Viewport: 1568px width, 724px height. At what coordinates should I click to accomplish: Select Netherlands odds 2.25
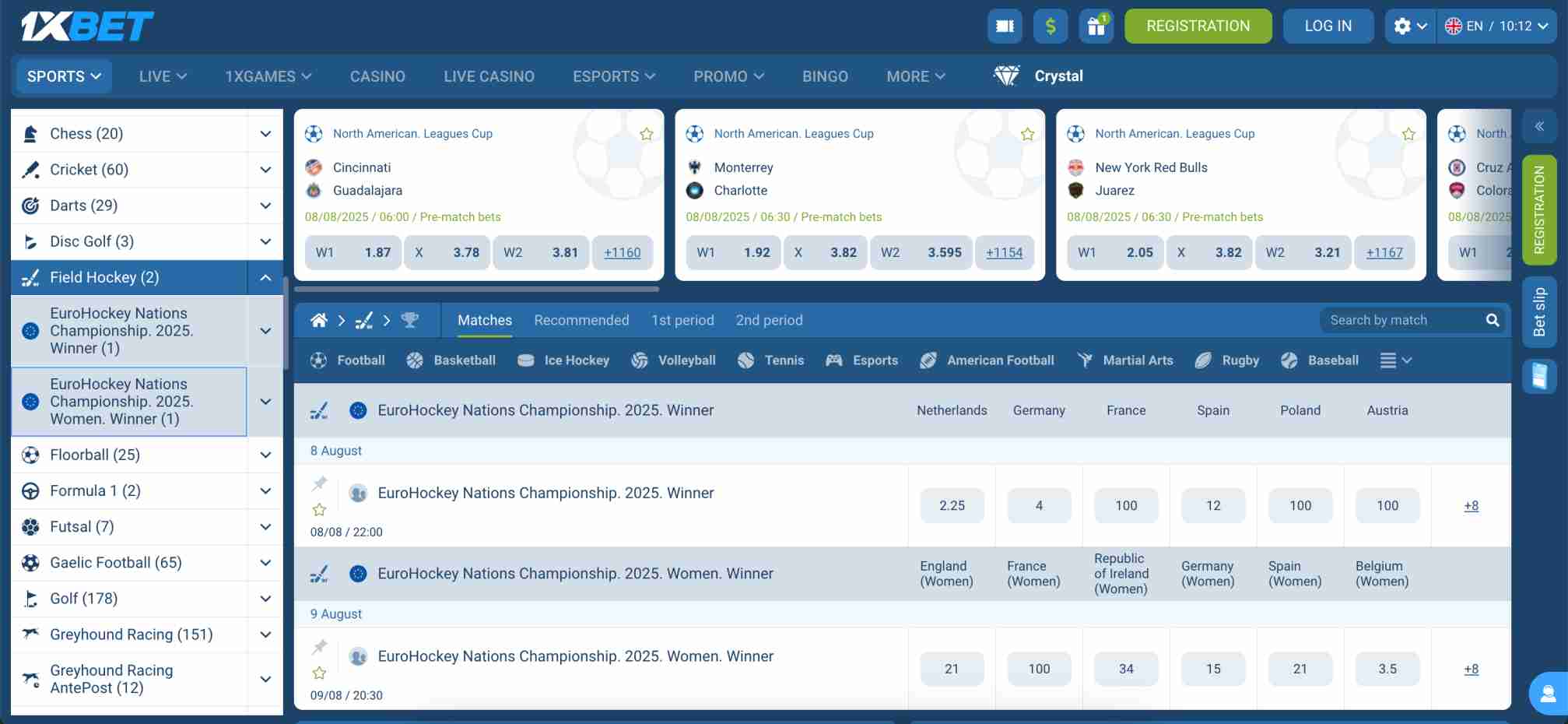tap(952, 505)
